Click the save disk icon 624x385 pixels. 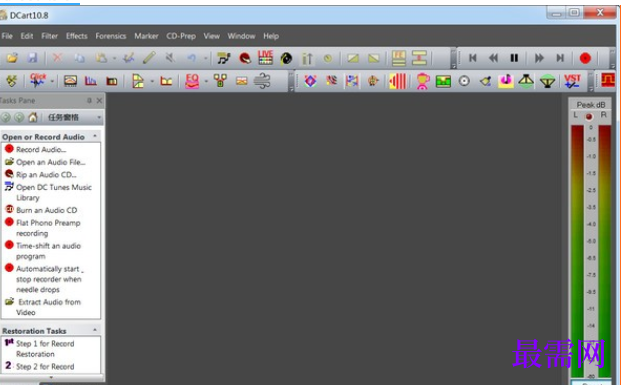32,58
